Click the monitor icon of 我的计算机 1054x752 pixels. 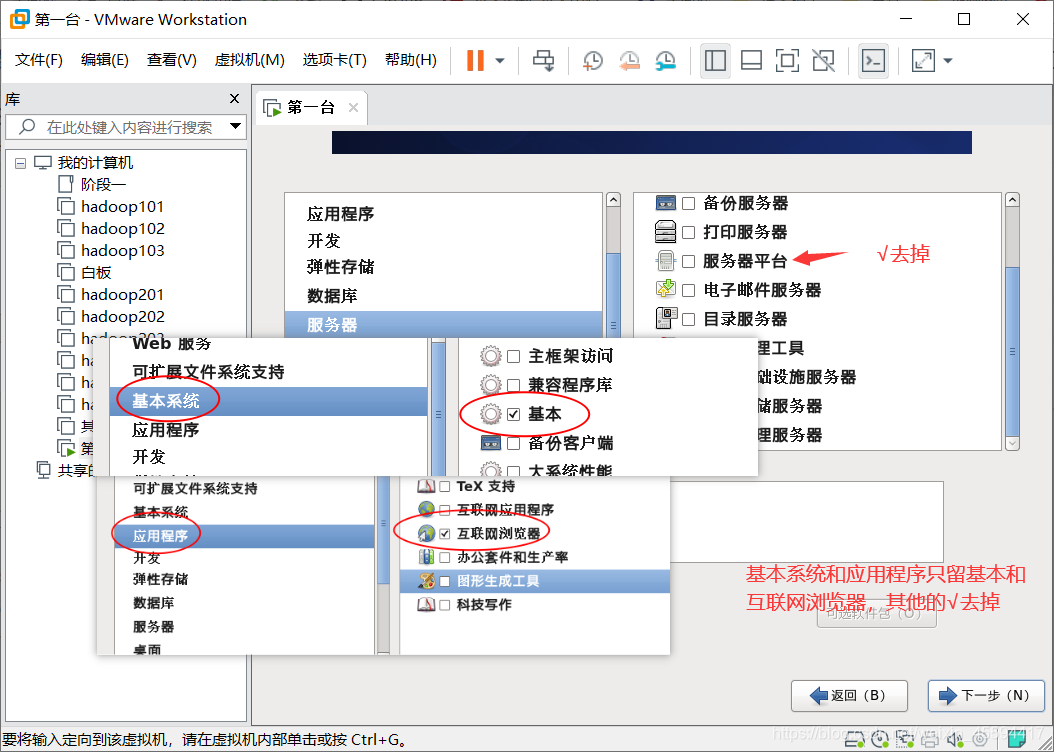pyautogui.click(x=43, y=163)
